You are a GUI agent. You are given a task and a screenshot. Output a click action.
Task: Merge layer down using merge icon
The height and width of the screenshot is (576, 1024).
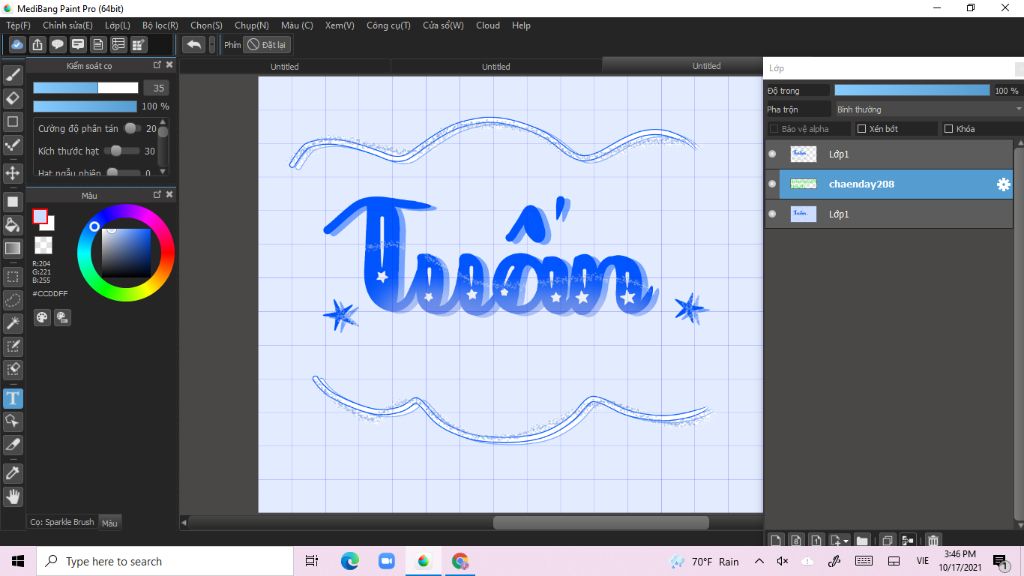[908, 540]
